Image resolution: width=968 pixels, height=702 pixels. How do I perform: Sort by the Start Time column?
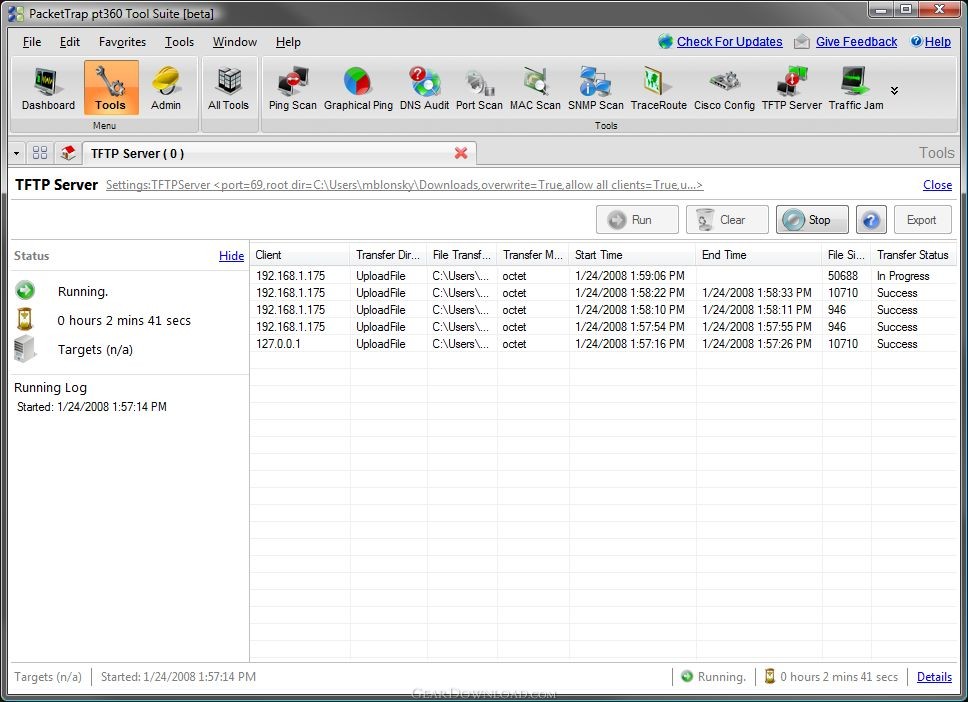coord(632,255)
